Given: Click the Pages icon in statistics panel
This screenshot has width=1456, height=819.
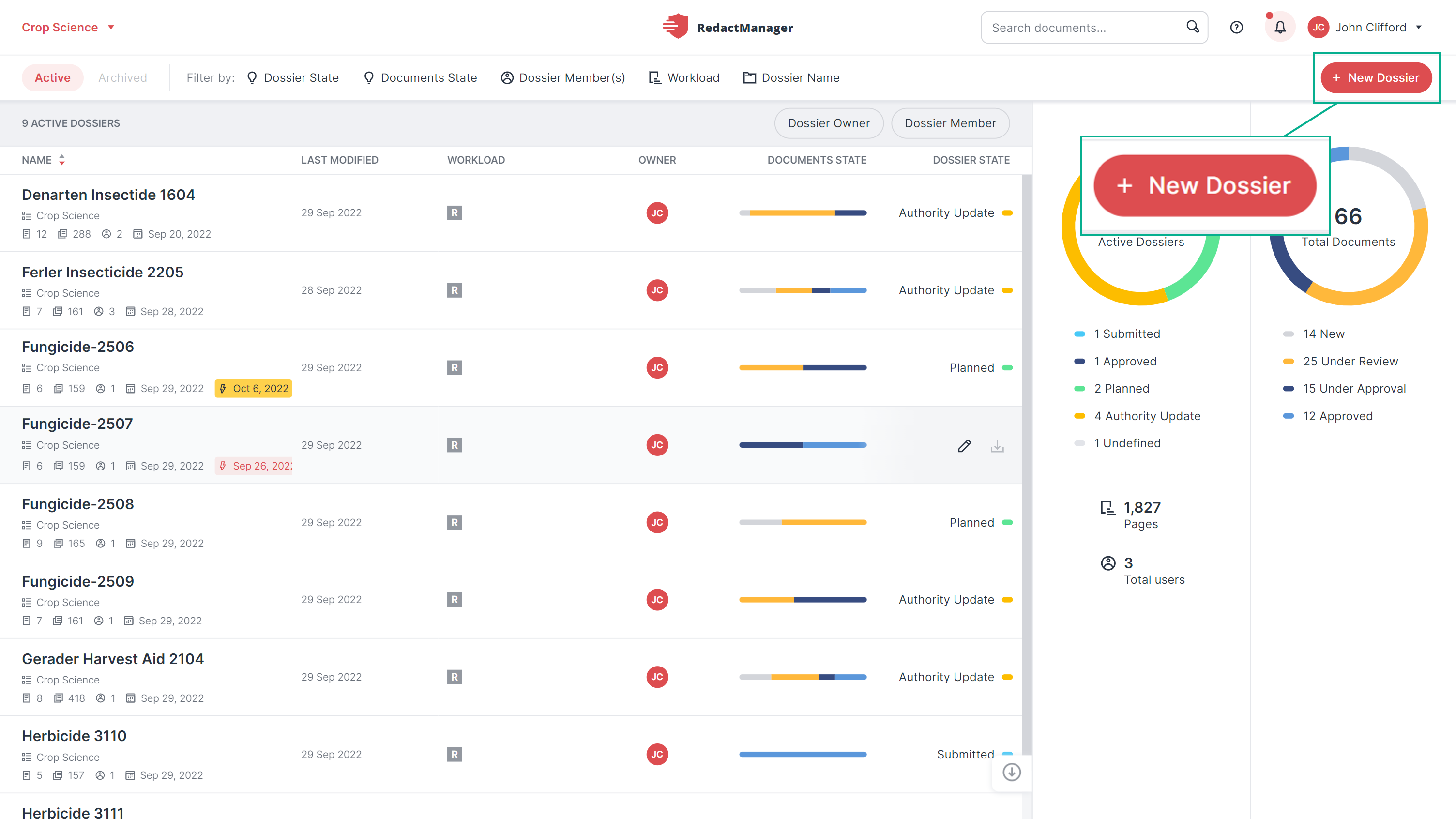Looking at the screenshot, I should coord(1108,508).
